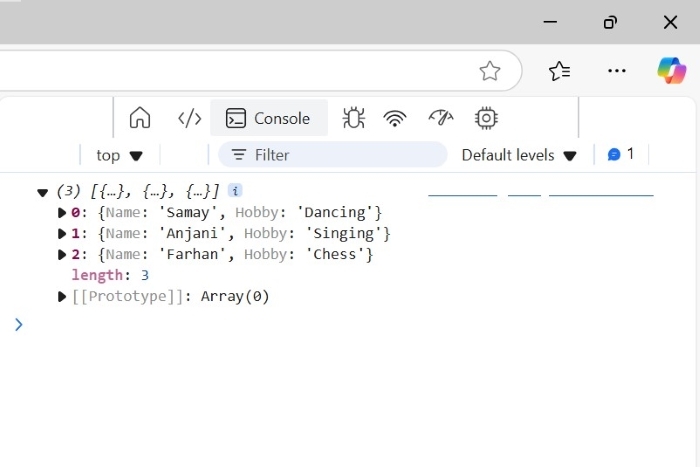Screen dimensions: 700x467
Task: Open the top context dropdown
Action: coord(119,155)
